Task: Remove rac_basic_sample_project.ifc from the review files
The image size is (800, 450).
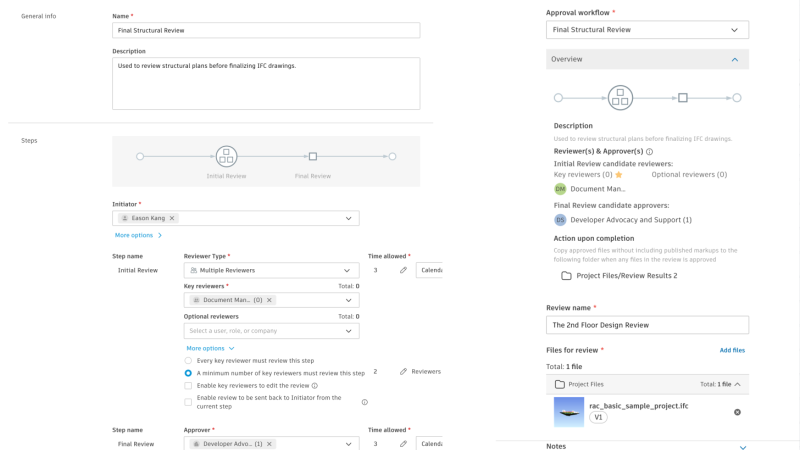Action: [x=737, y=412]
